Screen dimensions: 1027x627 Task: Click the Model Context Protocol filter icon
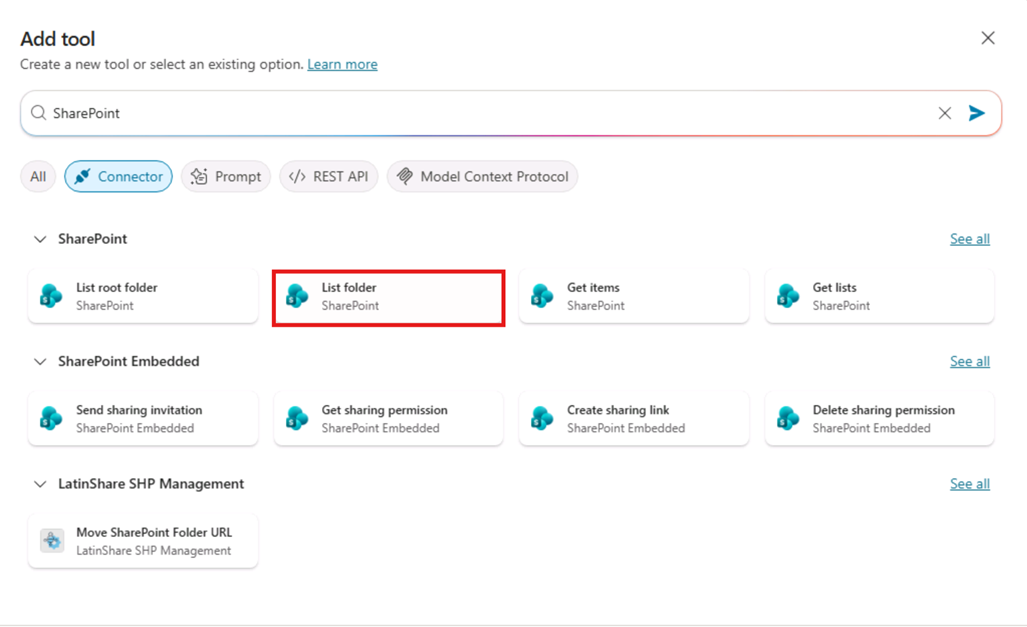click(x=405, y=176)
